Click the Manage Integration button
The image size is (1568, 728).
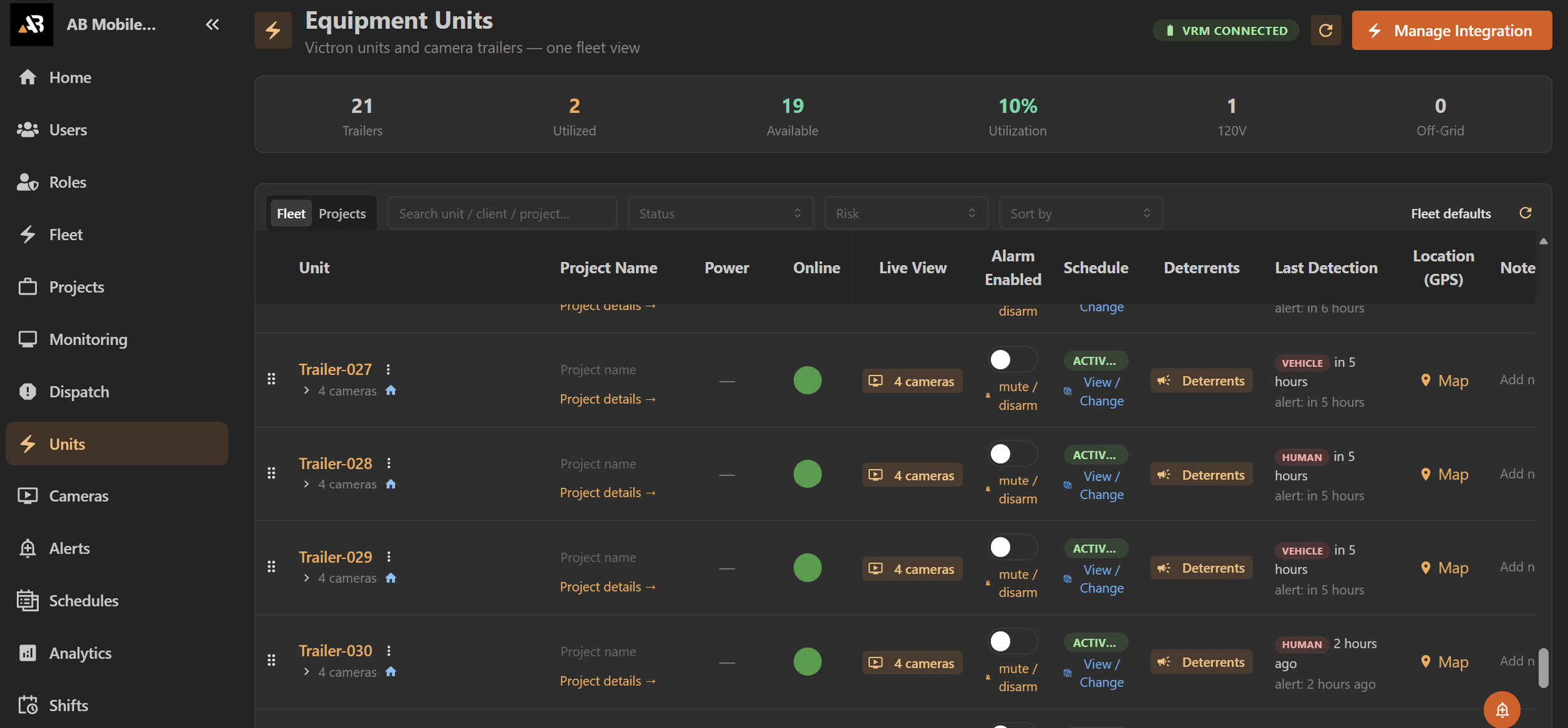click(1451, 30)
